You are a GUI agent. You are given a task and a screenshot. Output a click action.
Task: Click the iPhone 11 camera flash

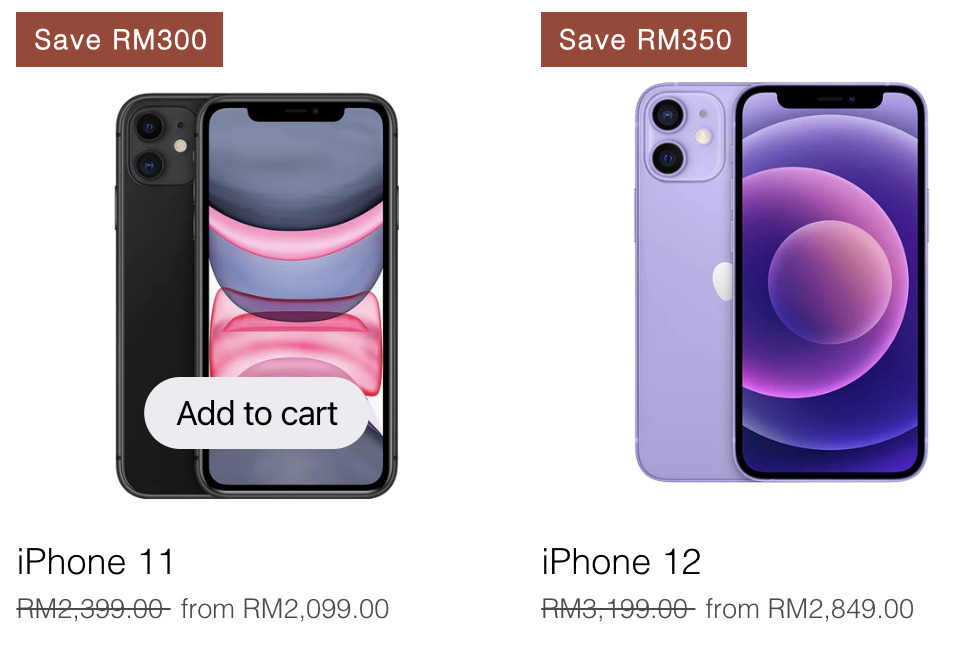click(x=180, y=145)
